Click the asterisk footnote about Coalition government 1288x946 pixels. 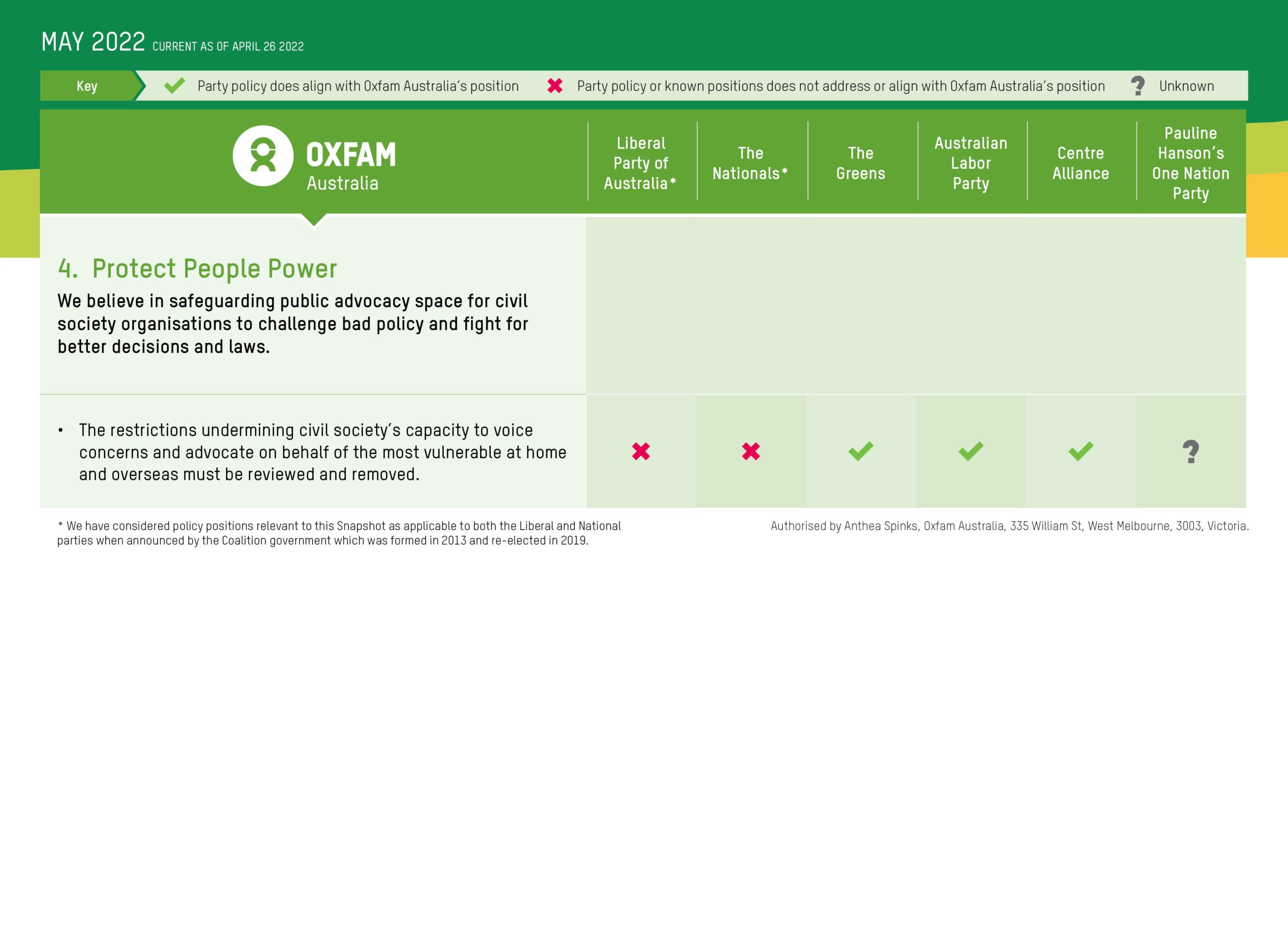[x=339, y=533]
